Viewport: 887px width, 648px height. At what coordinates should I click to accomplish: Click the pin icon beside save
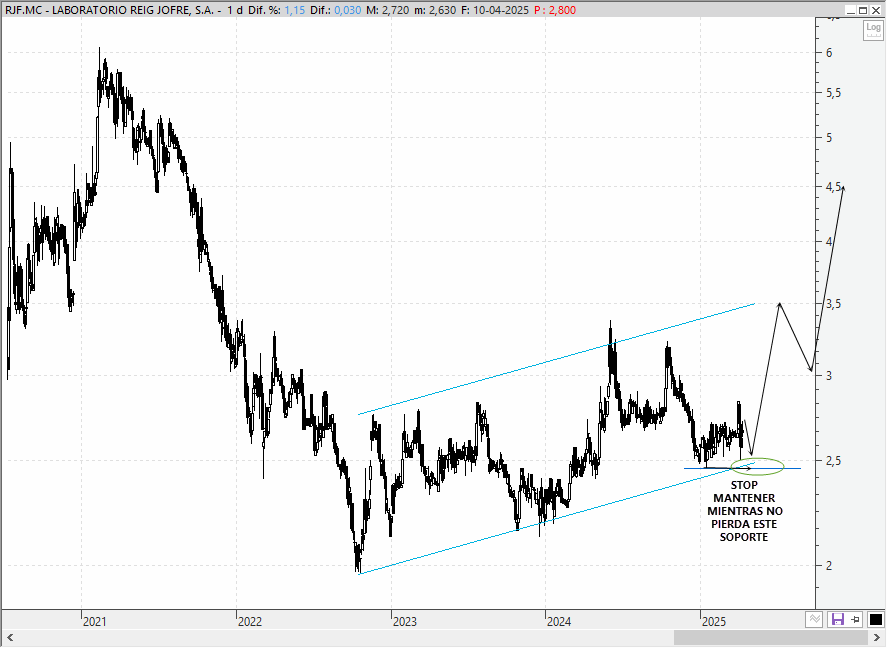[855, 620]
